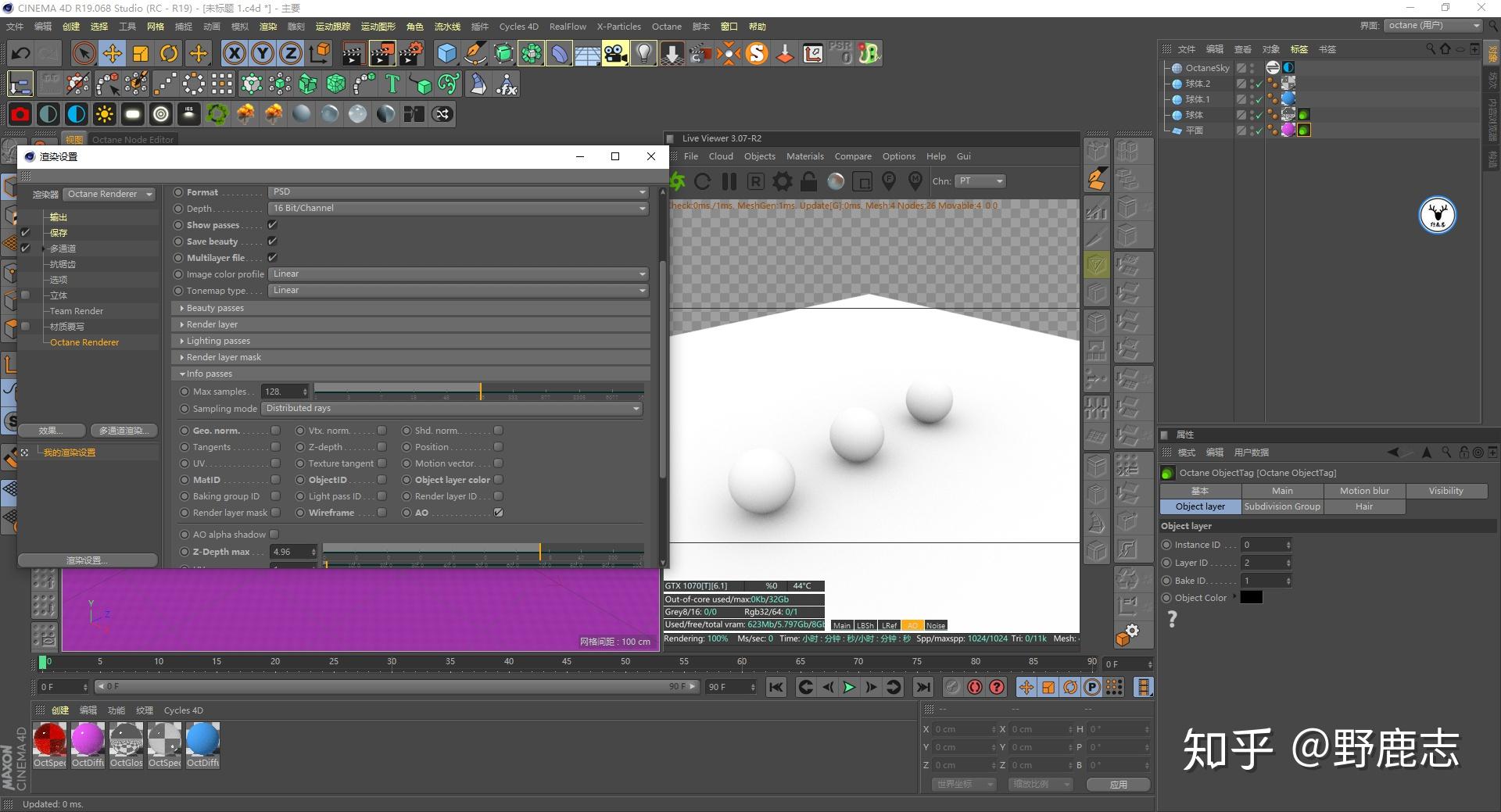Screen dimensions: 1501x812
Task: Uncheck the Save beauty checkbox
Action: (x=273, y=241)
